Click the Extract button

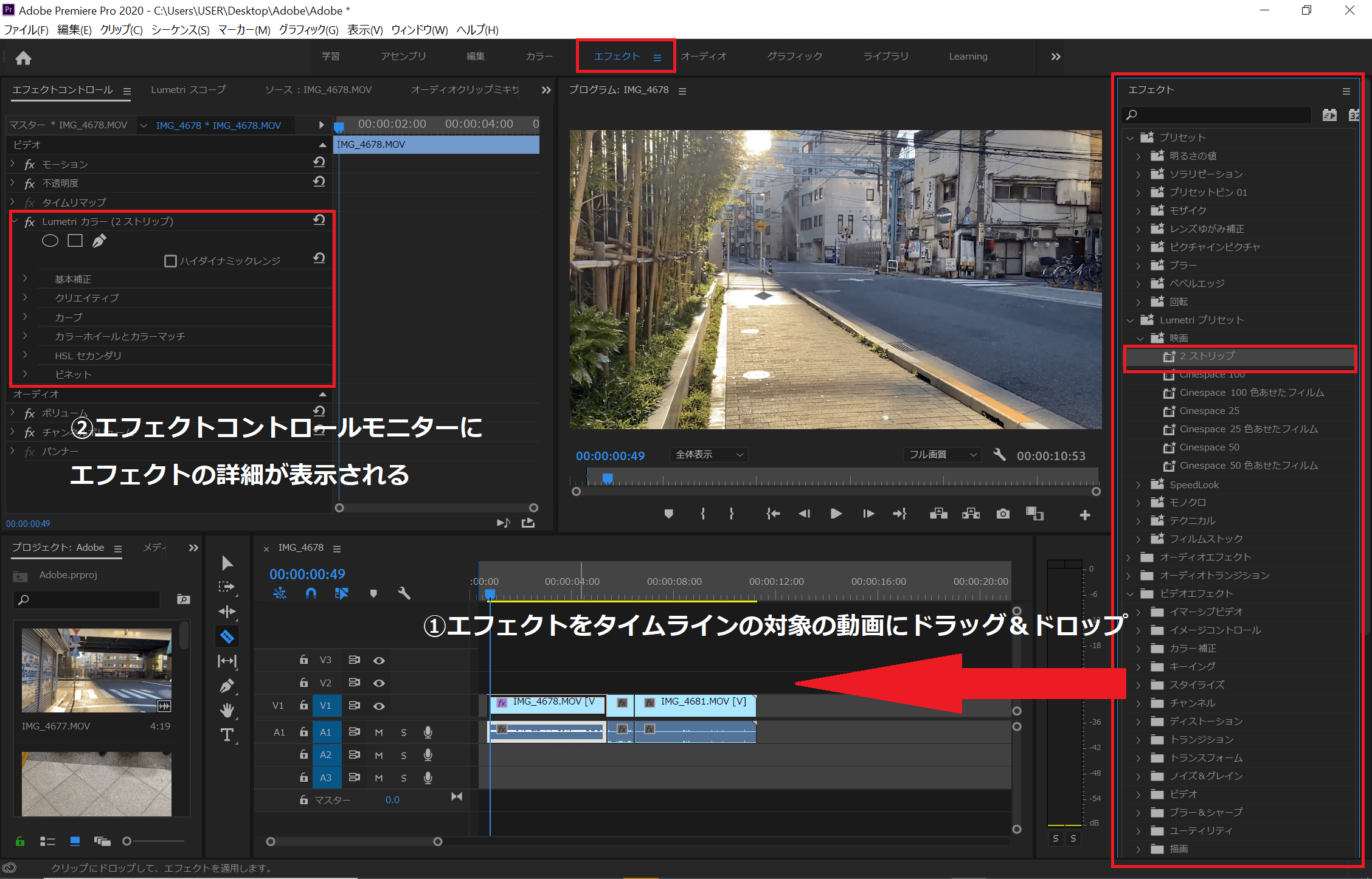pyautogui.click(x=971, y=514)
